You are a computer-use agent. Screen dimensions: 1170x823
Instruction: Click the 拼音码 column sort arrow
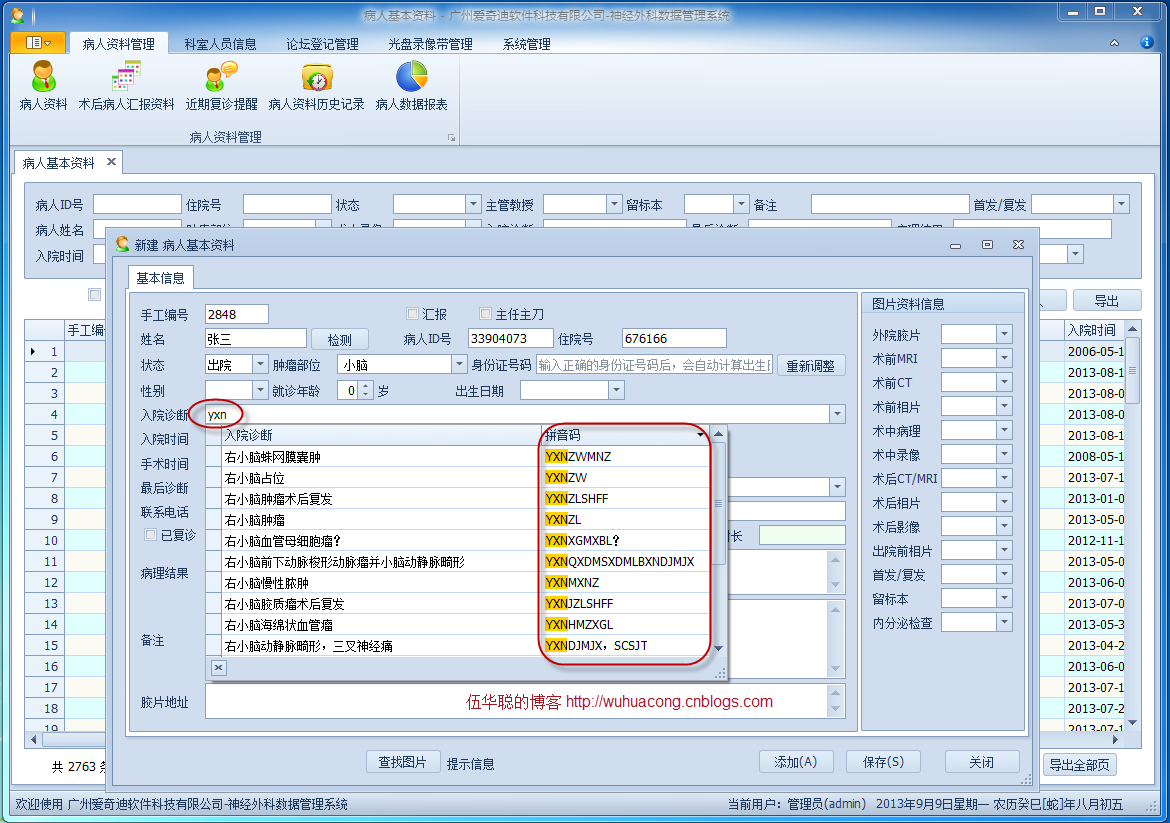point(700,434)
